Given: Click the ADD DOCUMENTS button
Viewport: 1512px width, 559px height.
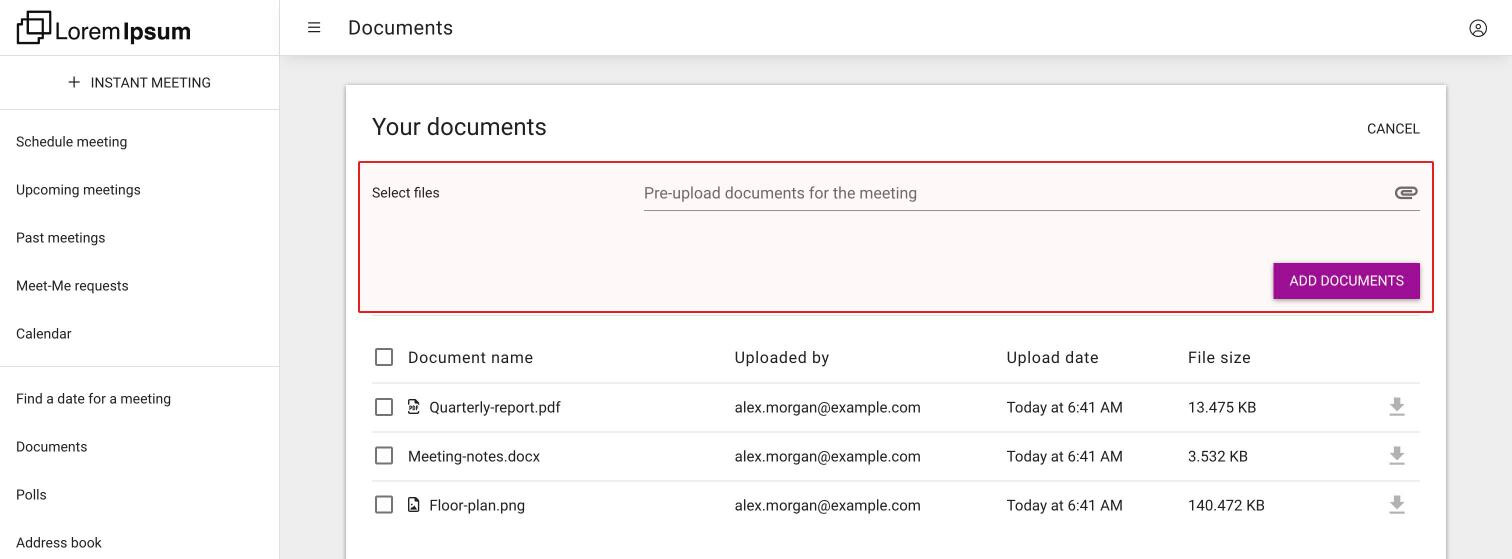Looking at the screenshot, I should click(1346, 281).
